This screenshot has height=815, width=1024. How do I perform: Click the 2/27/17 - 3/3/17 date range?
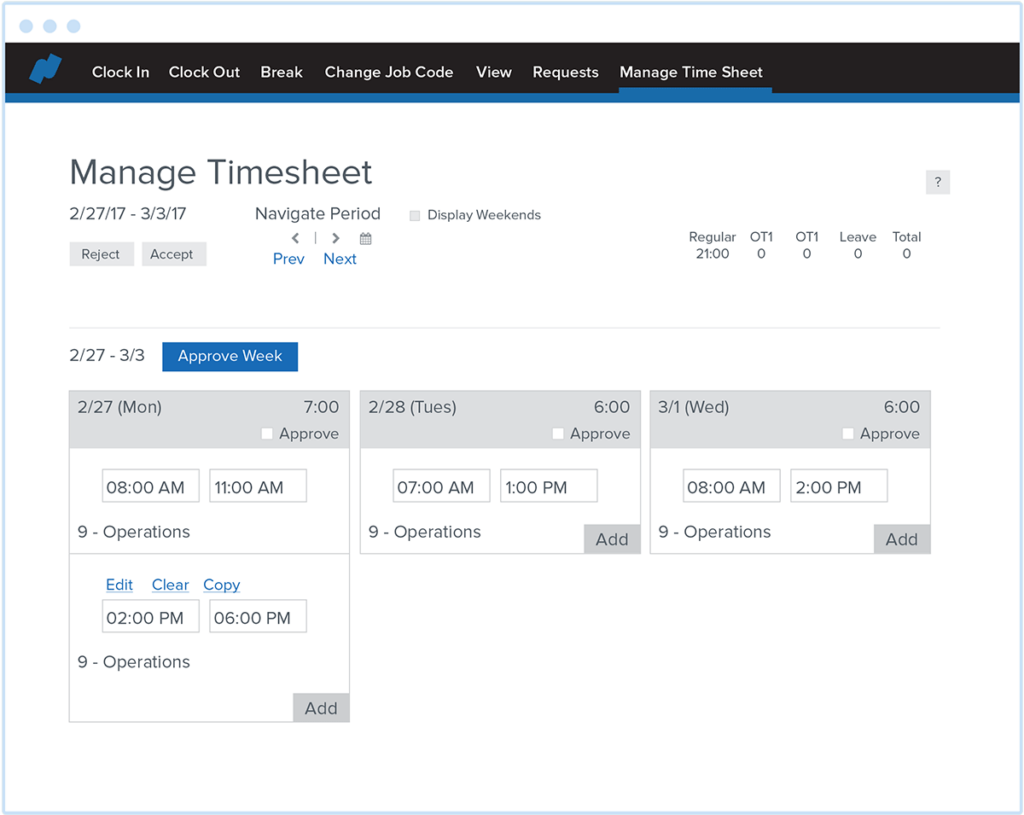(128, 214)
